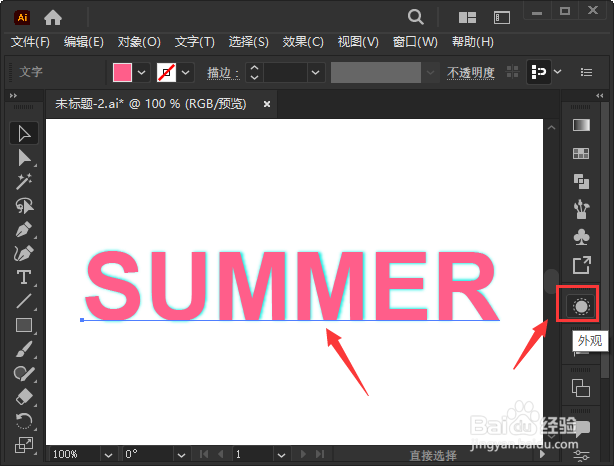614x466 pixels.
Task: Open the rotation angle 0° dropdown
Action: point(181,455)
